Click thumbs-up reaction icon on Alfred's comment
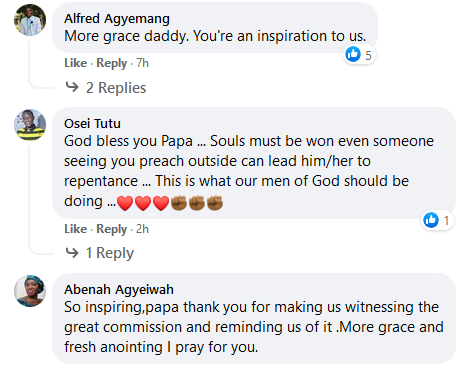 (353, 54)
